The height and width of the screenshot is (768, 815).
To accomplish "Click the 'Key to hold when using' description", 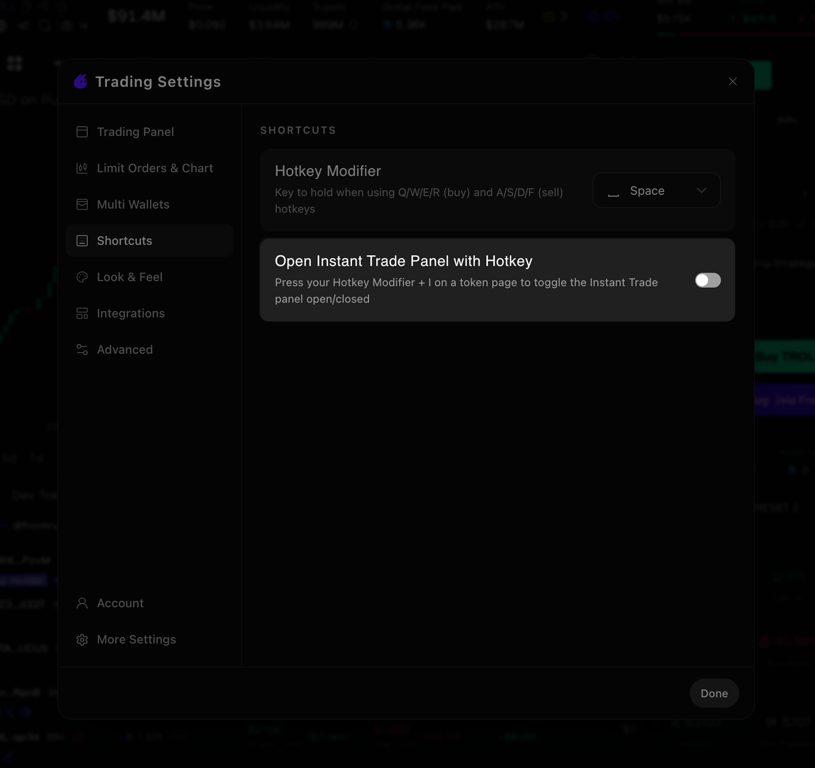I will pyautogui.click(x=419, y=201).
